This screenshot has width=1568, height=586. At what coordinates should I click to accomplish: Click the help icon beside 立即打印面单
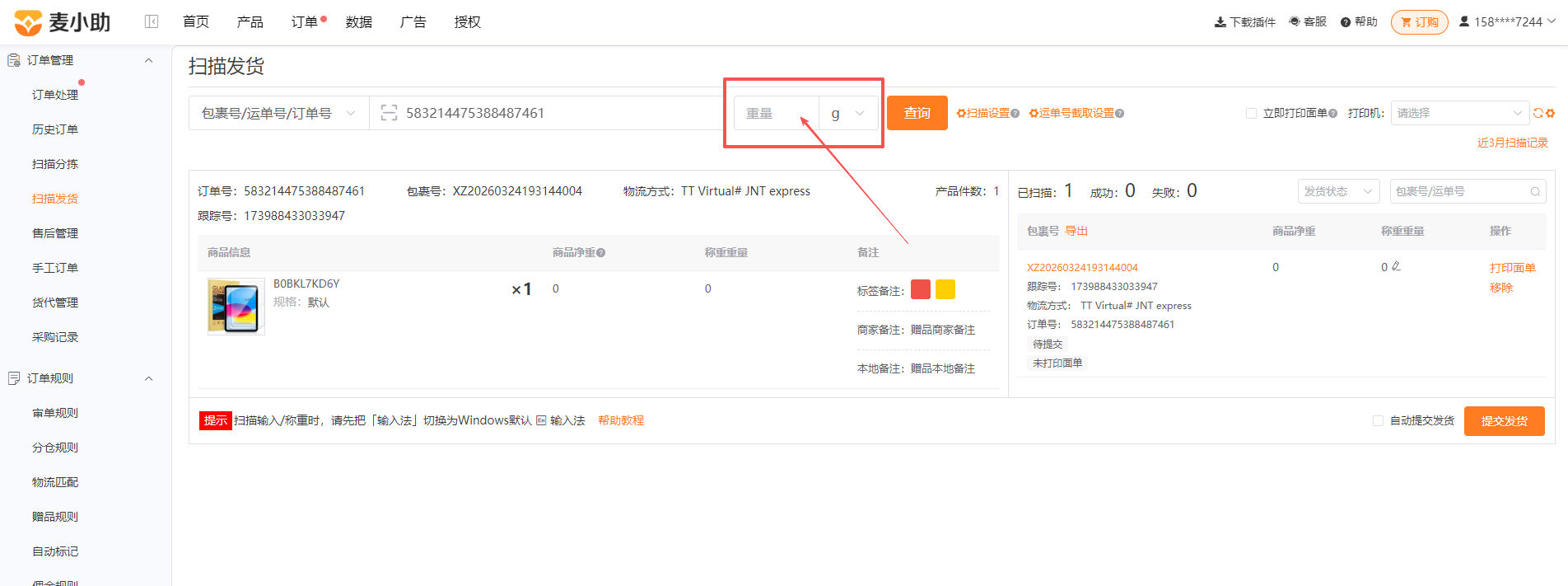1332,114
